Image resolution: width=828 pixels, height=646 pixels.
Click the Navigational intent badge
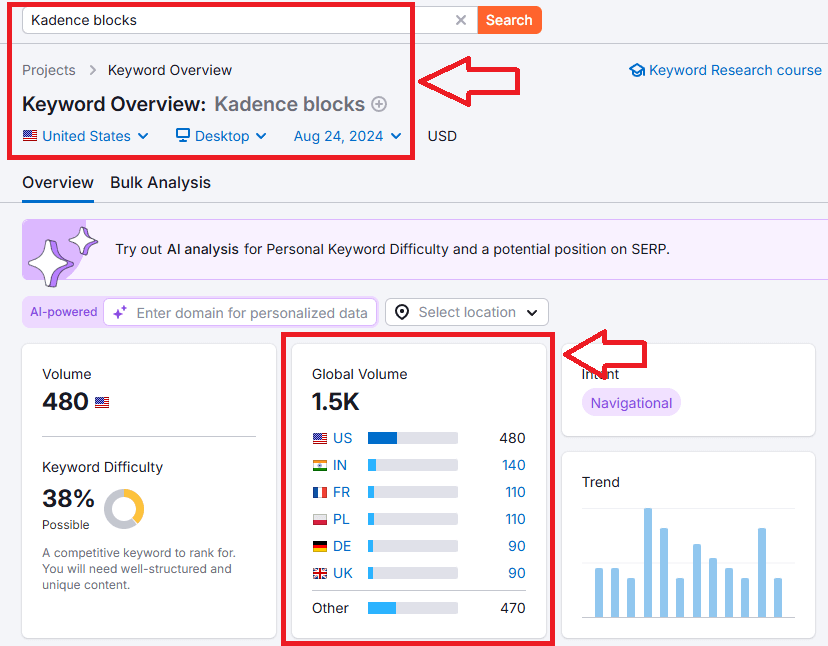tap(631, 403)
